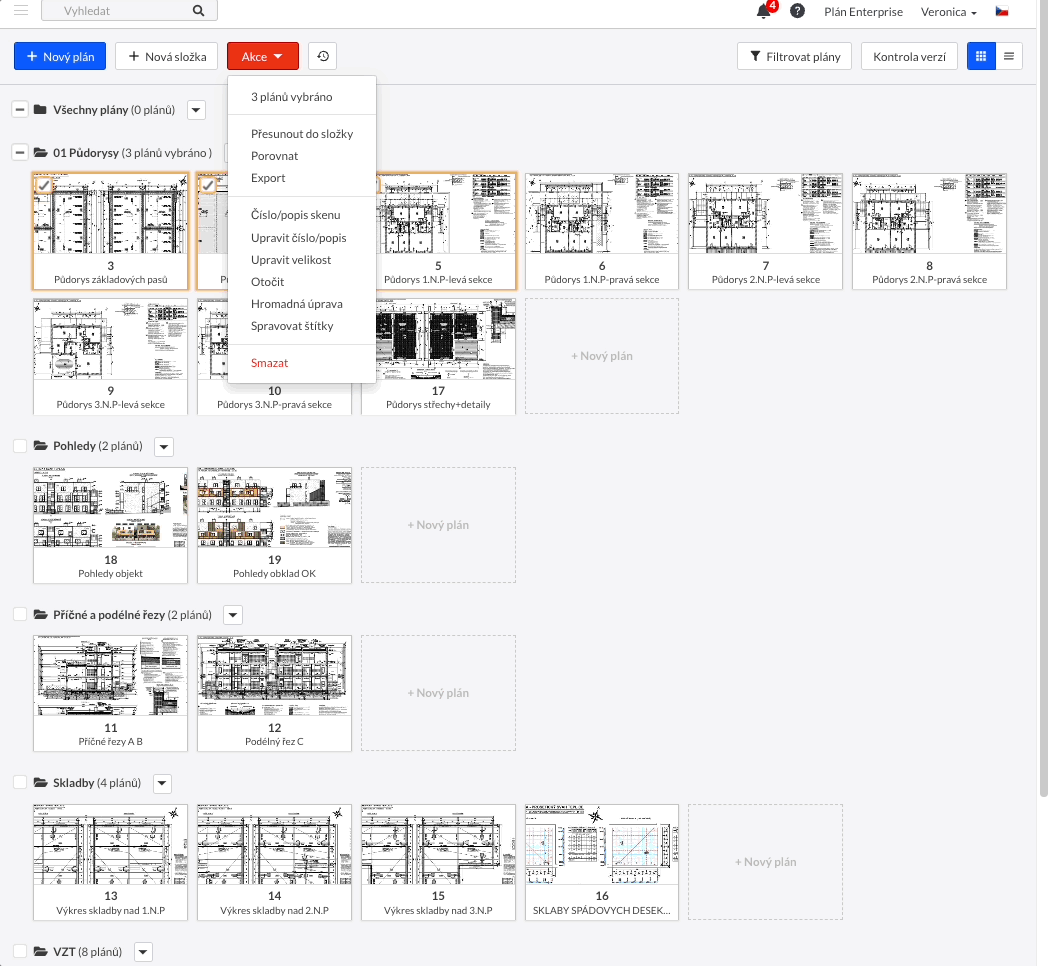Switch to grid view

981,56
